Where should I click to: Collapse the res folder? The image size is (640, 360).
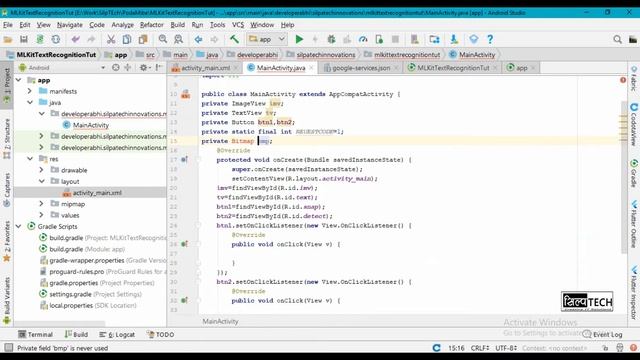(30, 159)
